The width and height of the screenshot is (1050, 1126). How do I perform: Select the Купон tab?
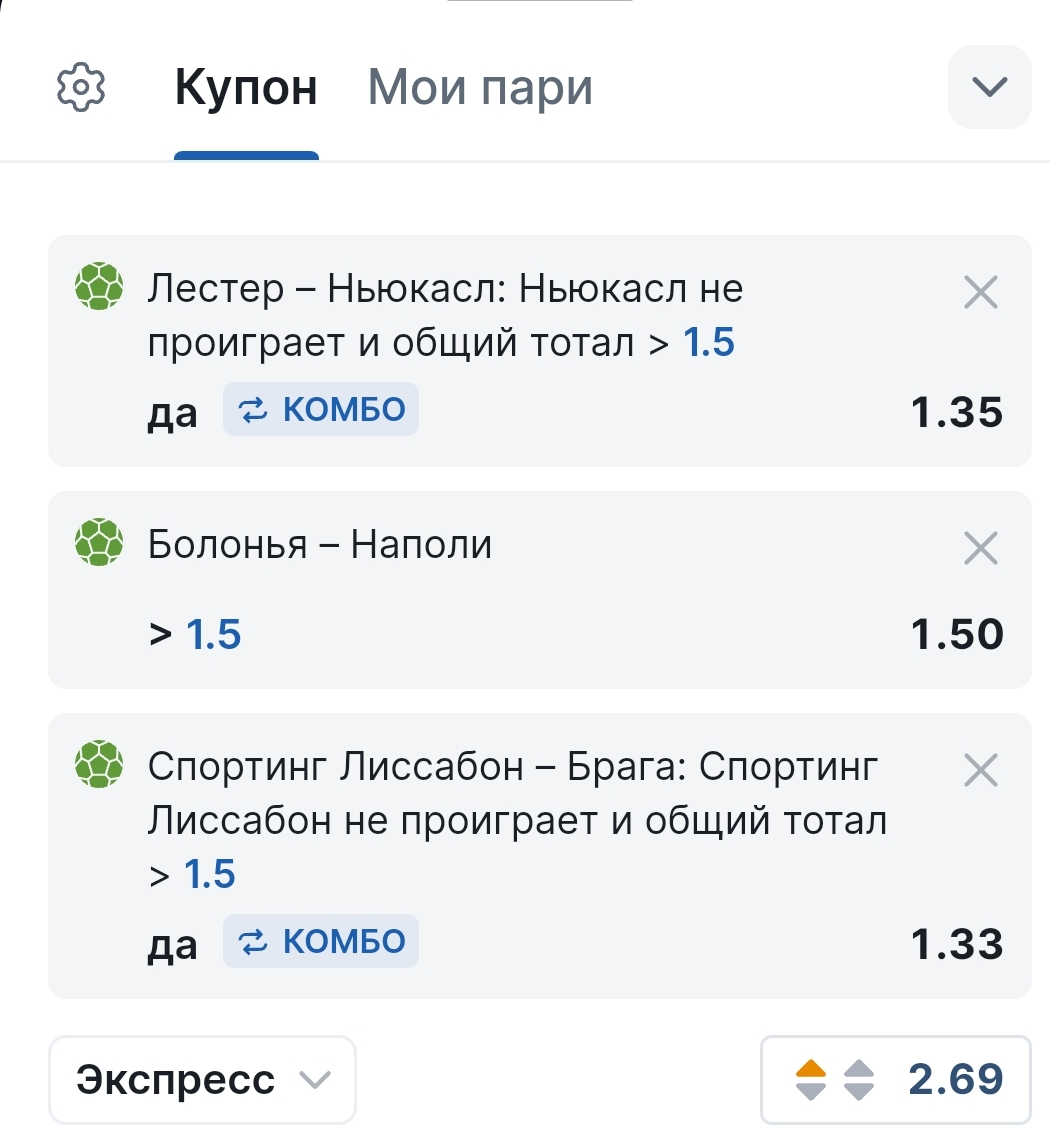pos(246,88)
